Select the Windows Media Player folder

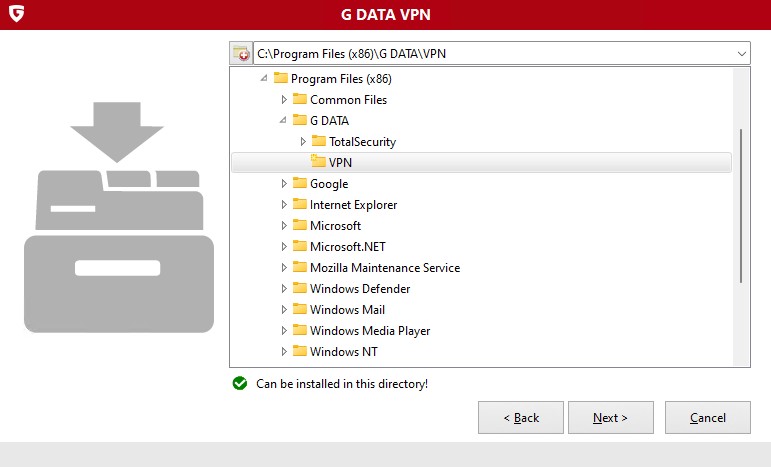pos(369,331)
